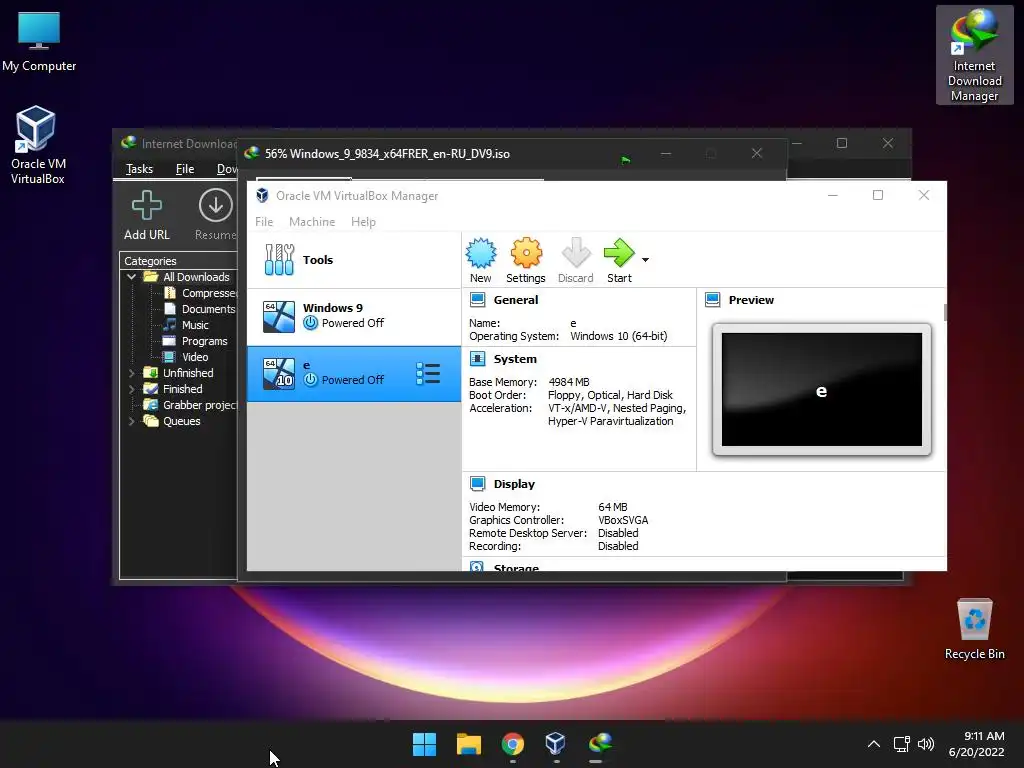Expand the Queues category in IDM
This screenshot has width=1024, height=768.
pos(131,421)
